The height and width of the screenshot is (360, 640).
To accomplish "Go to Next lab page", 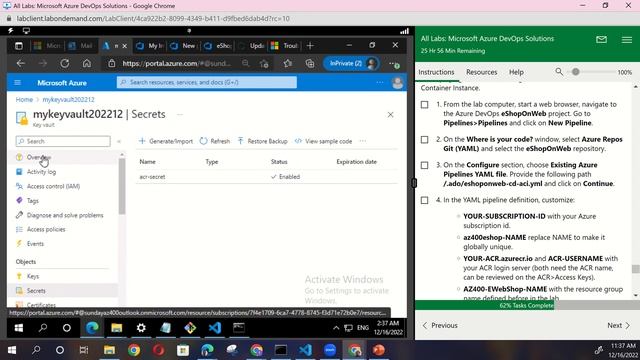I will coord(619,325).
